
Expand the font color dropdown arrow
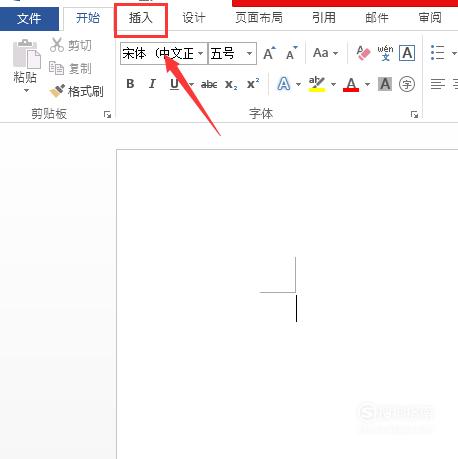(367, 84)
